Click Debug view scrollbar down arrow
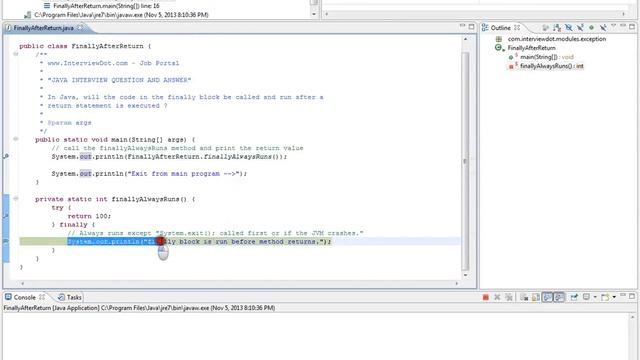Screen dimensions: 640x360 pos(314,14)
